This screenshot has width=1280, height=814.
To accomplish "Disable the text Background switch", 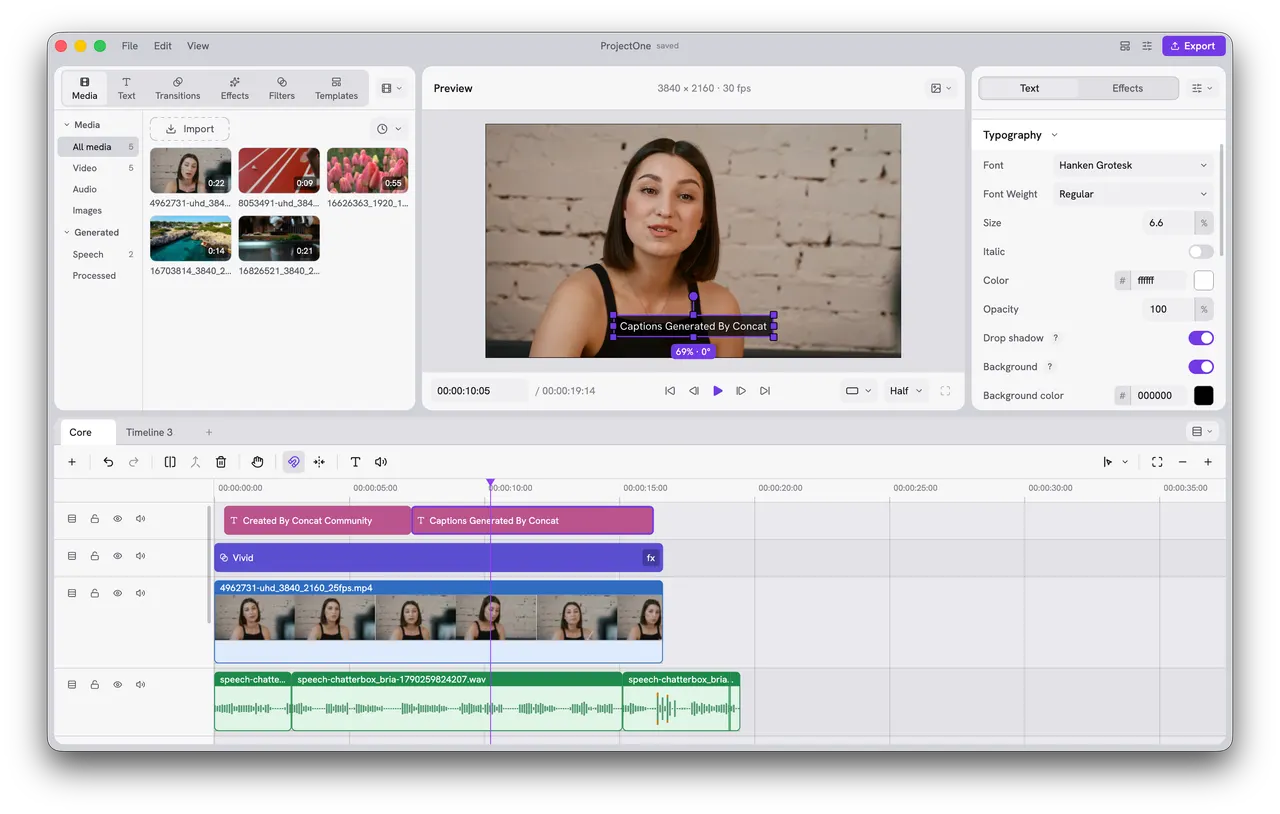I will (1201, 367).
